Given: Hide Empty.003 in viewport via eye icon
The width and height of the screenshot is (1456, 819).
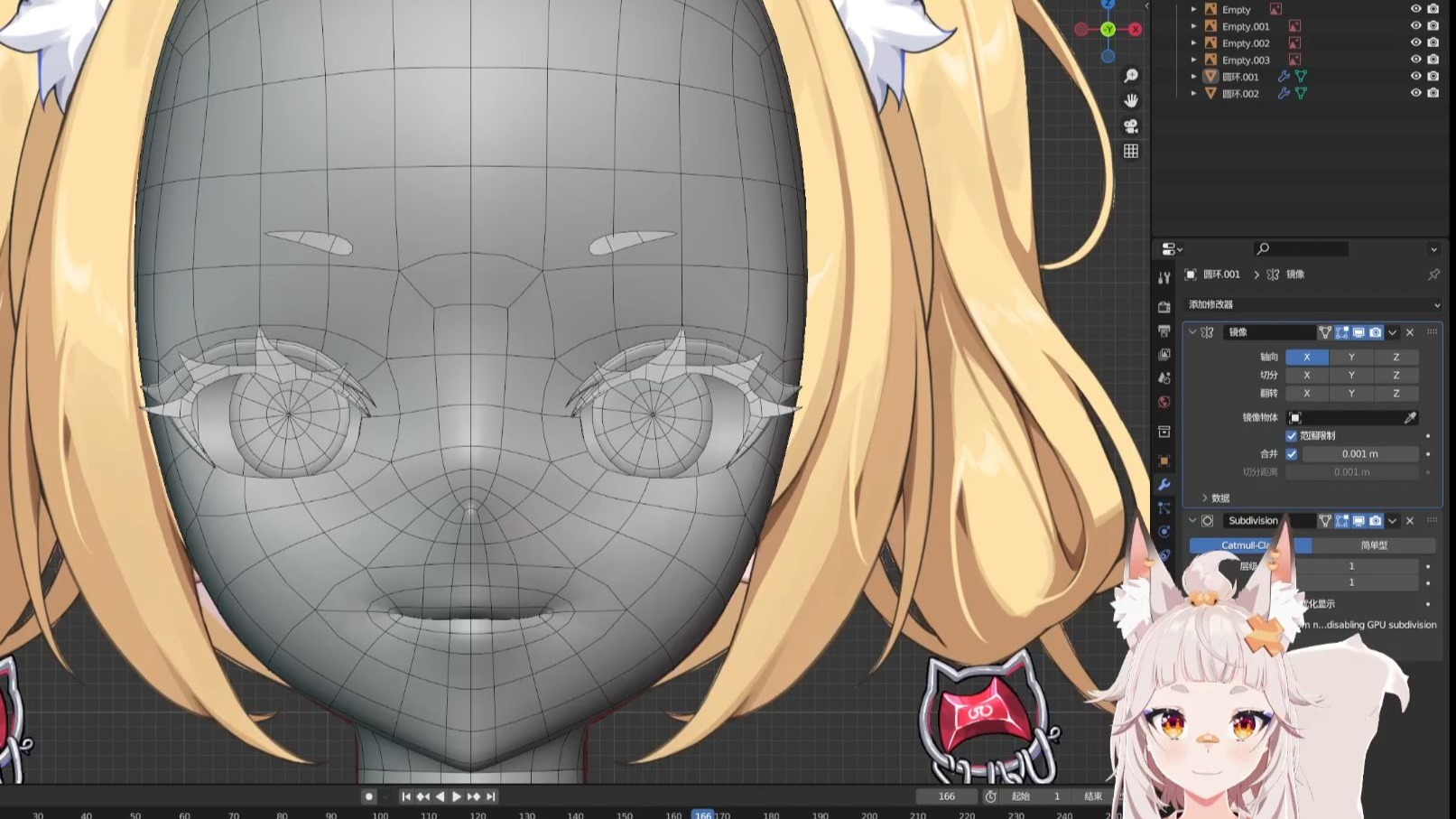Looking at the screenshot, I should click(1415, 60).
